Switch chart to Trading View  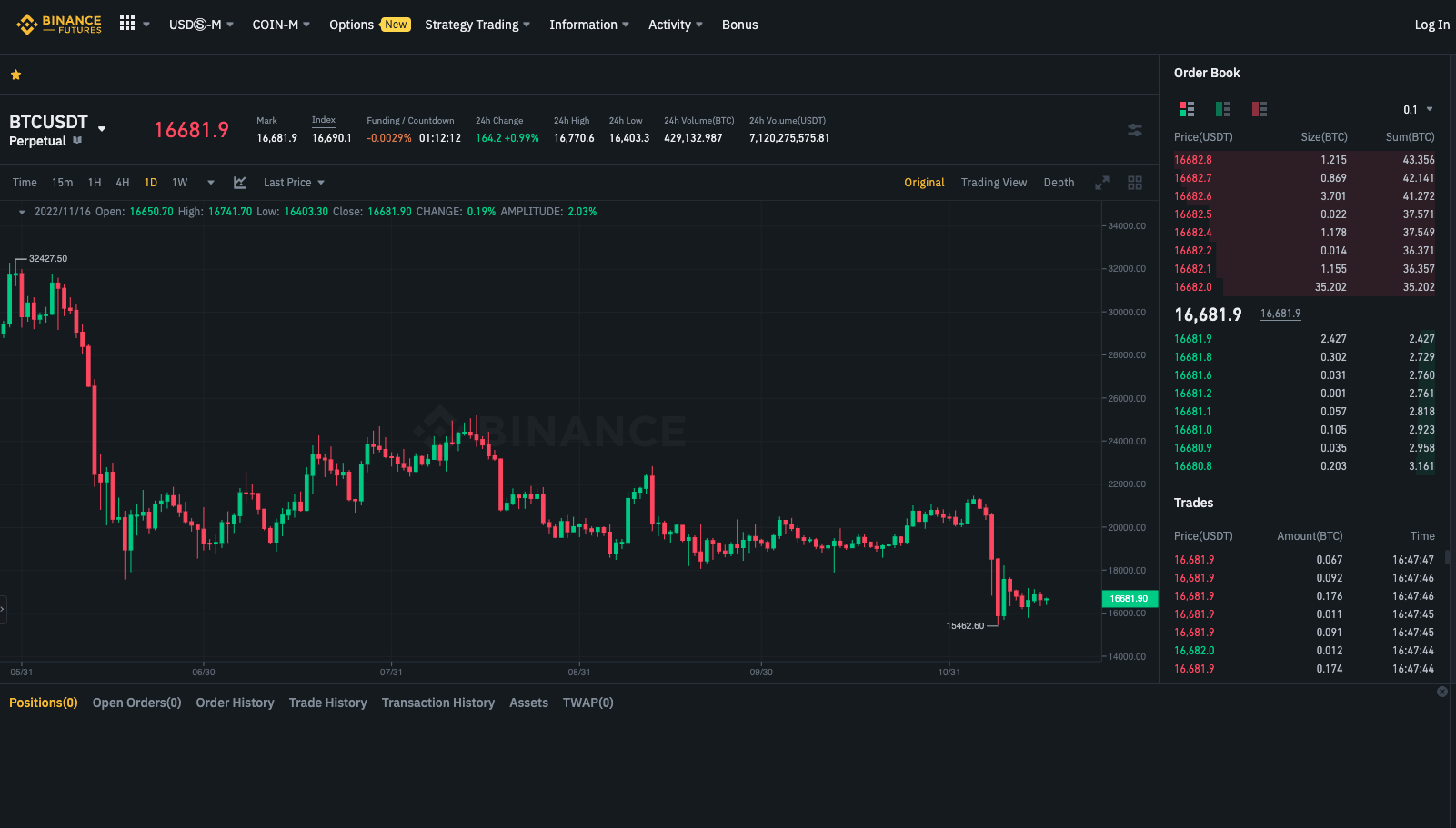[x=993, y=183]
